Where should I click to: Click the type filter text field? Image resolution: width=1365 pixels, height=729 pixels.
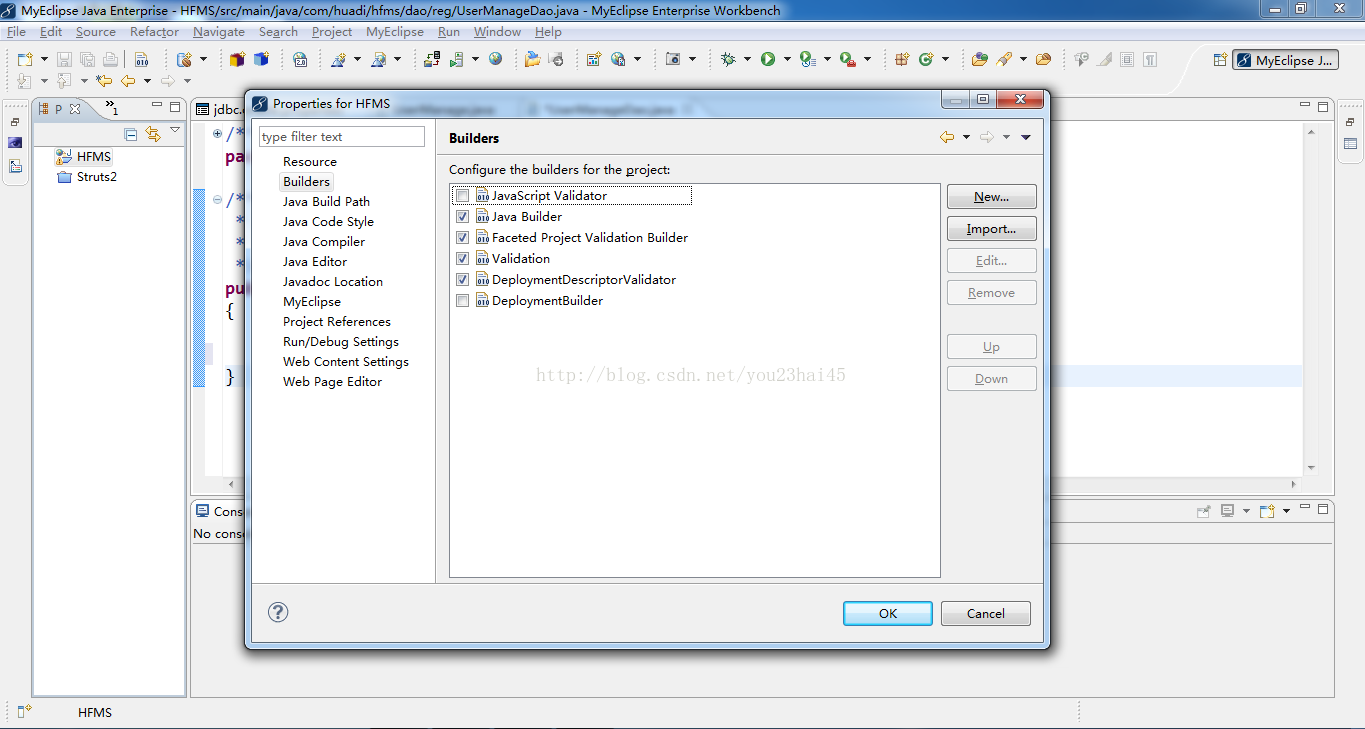pos(342,137)
